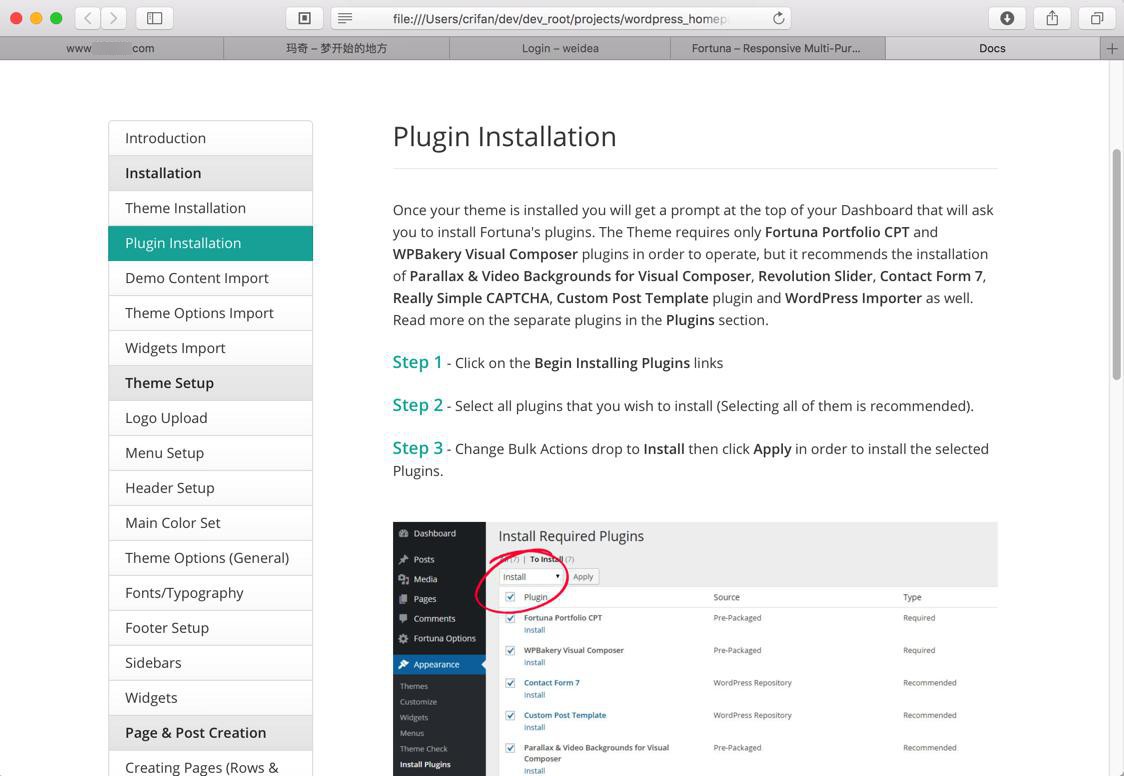Open Main Color Set in sidebar
This screenshot has width=1124, height=776.
coord(210,523)
